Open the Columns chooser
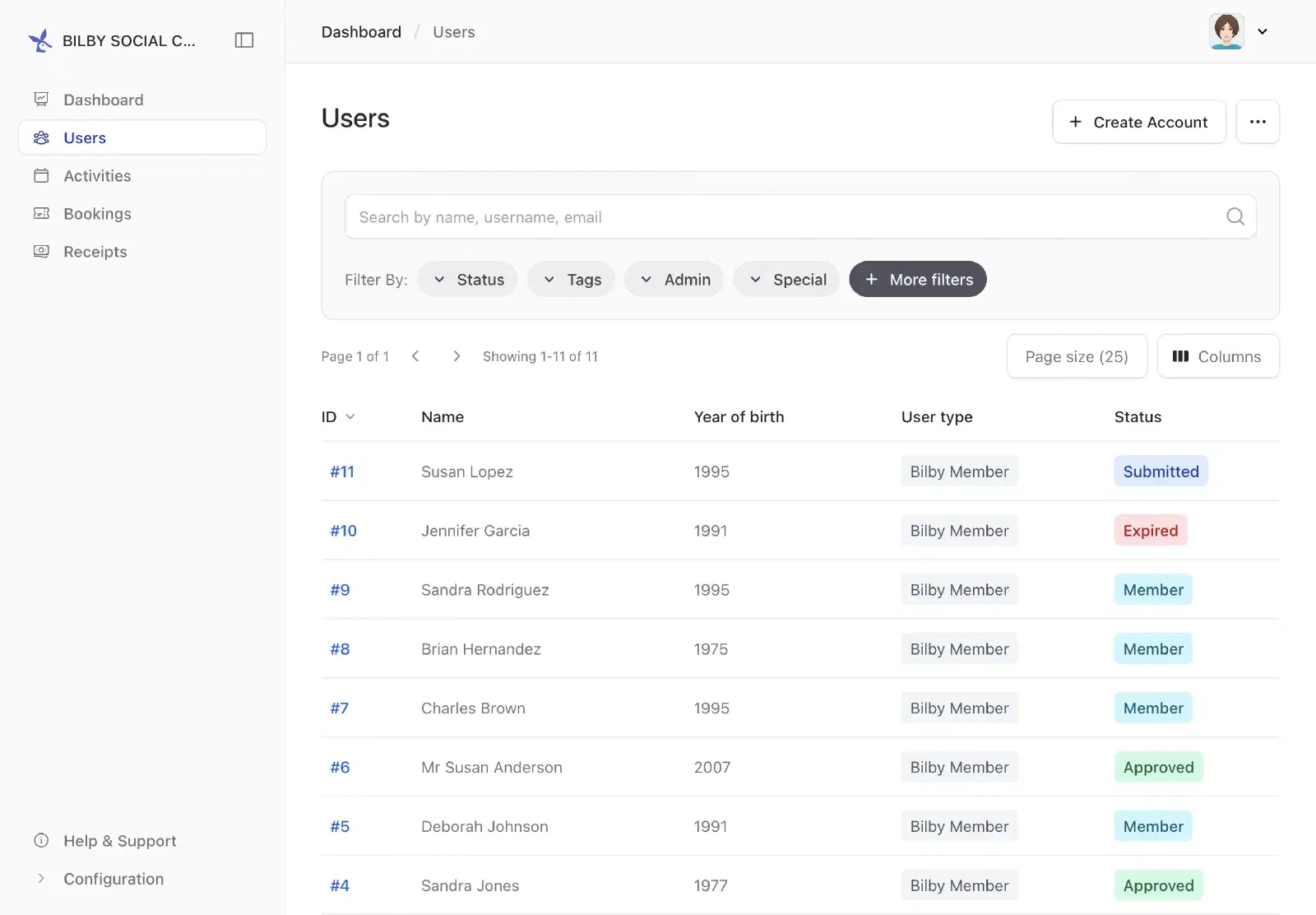The width and height of the screenshot is (1316, 915). pos(1218,356)
